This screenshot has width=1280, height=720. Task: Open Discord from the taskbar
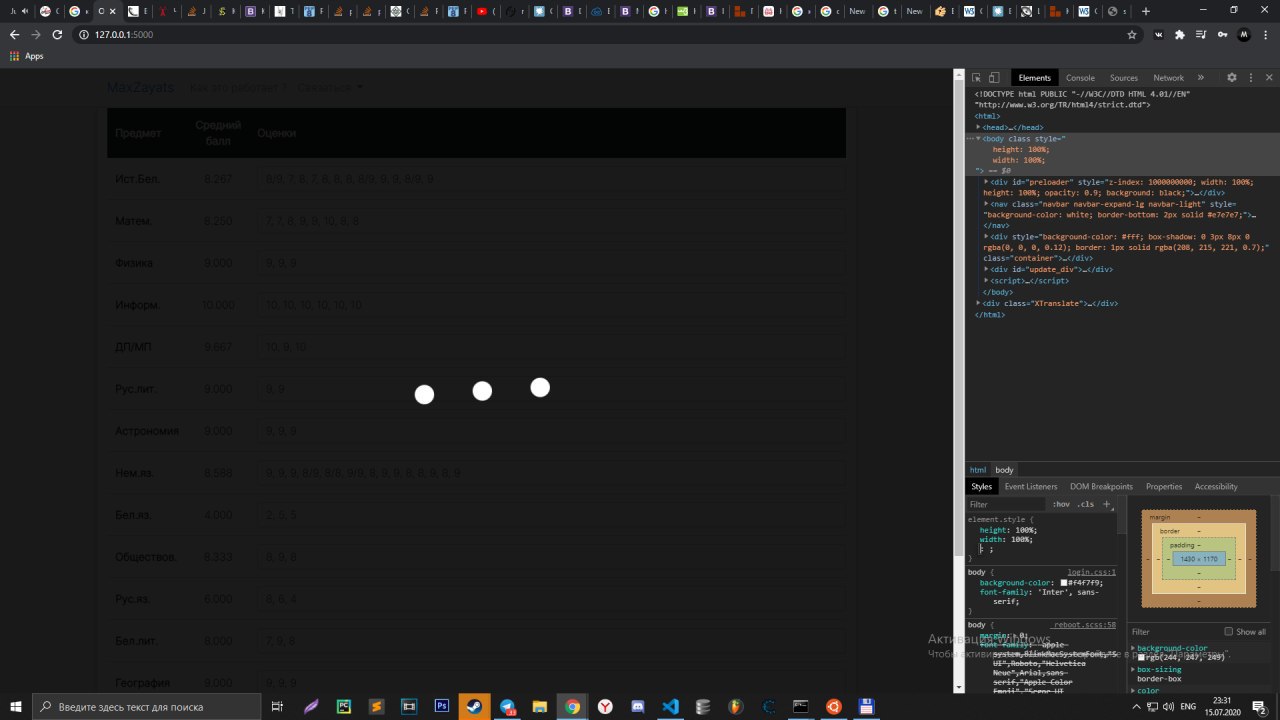637,706
